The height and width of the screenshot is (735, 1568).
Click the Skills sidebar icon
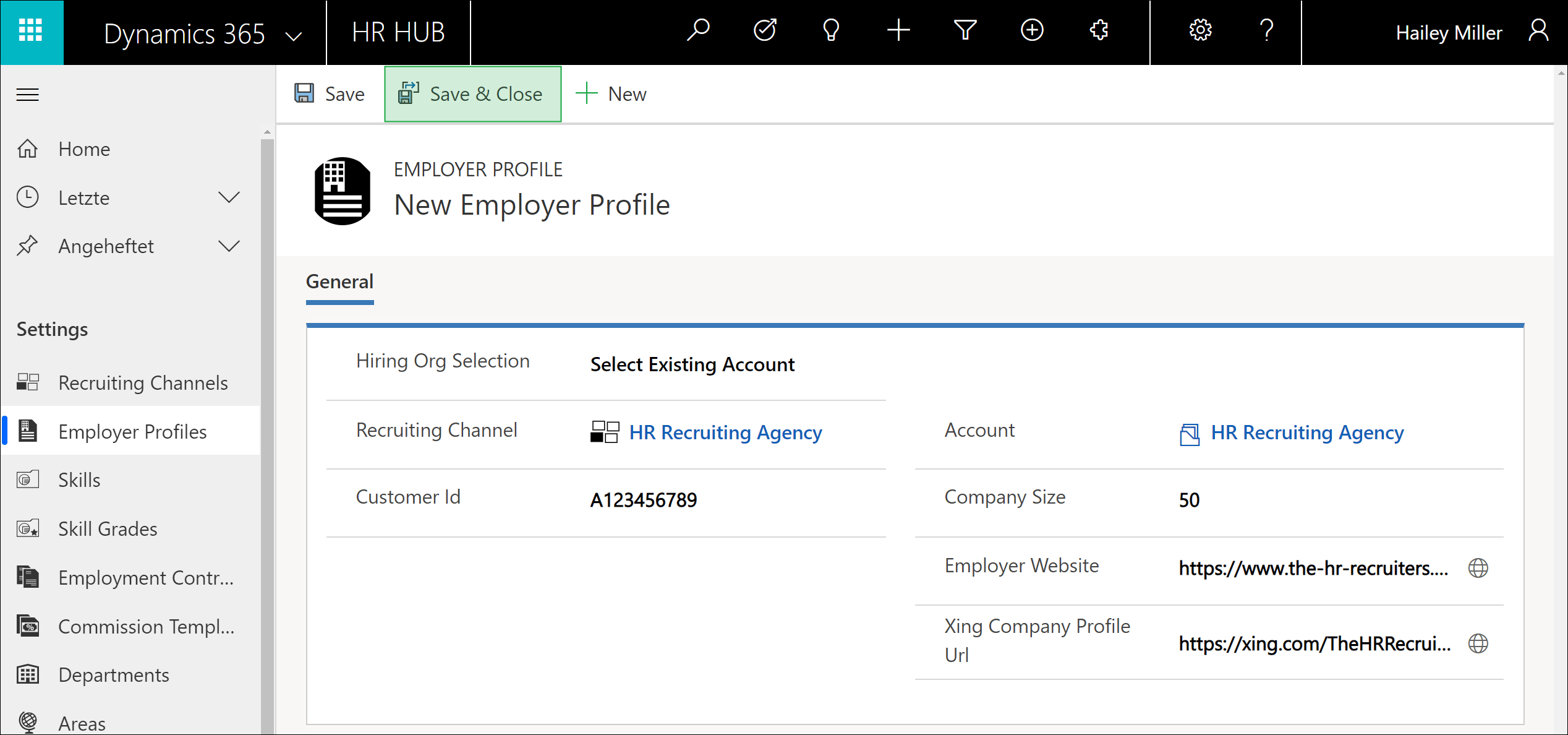[x=27, y=479]
